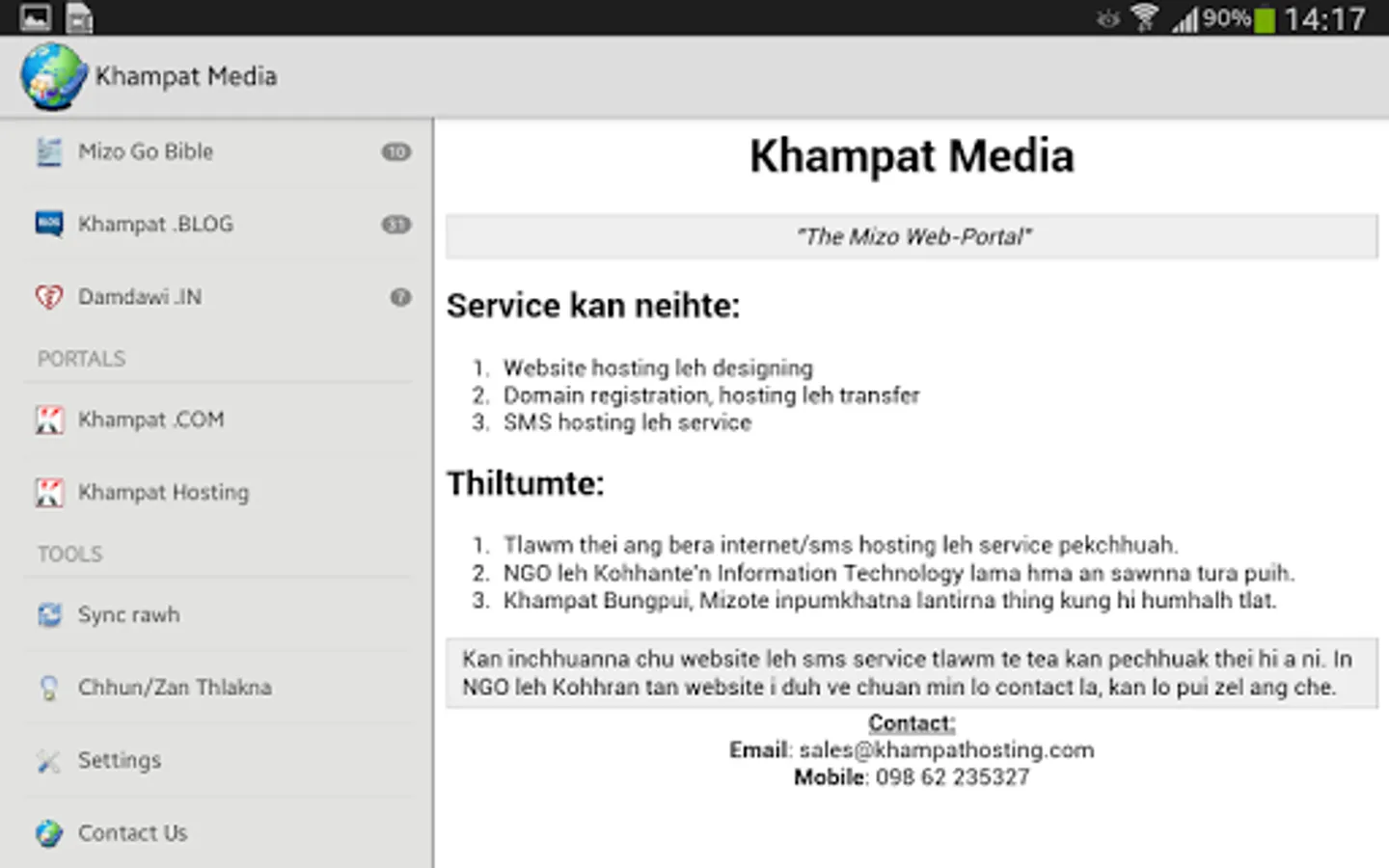This screenshot has width=1389, height=868.
Task: Tap the mobile number 098 62 235327
Action: (952, 777)
